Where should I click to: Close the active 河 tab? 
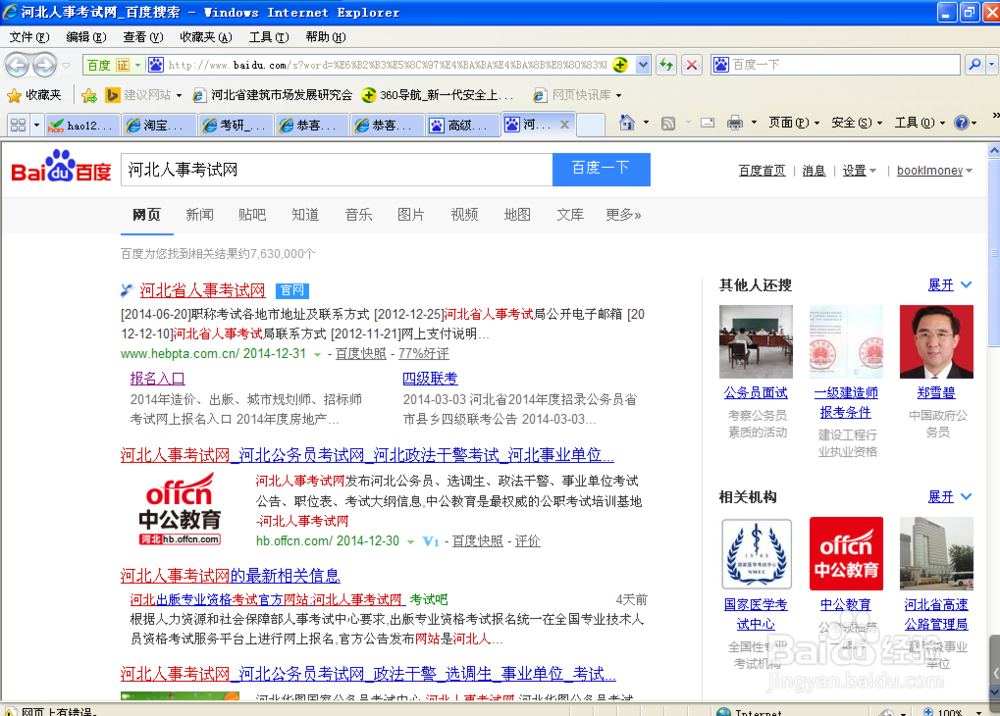pyautogui.click(x=564, y=125)
